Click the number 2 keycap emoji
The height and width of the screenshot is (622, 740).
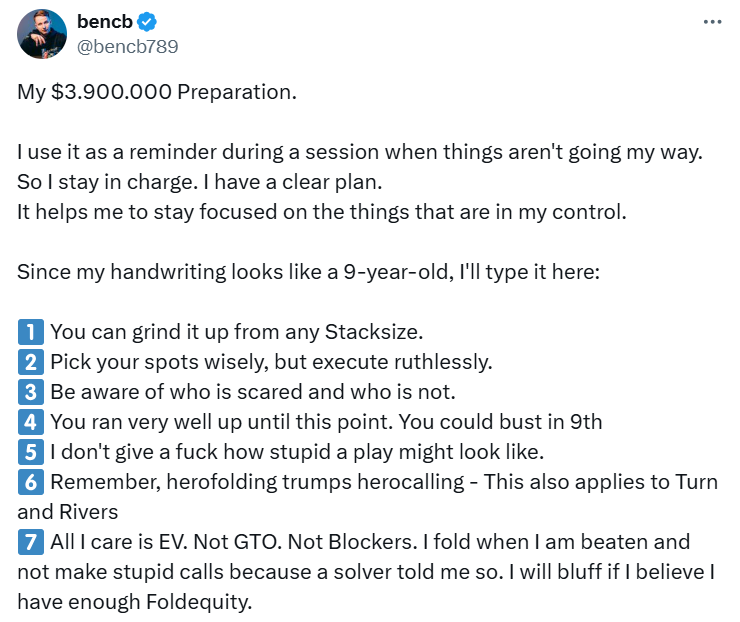point(29,362)
